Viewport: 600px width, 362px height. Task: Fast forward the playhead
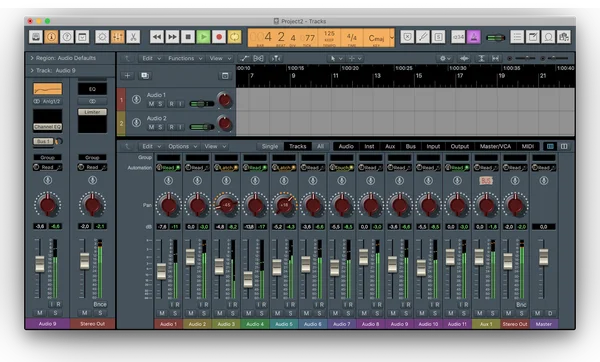[x=173, y=37]
